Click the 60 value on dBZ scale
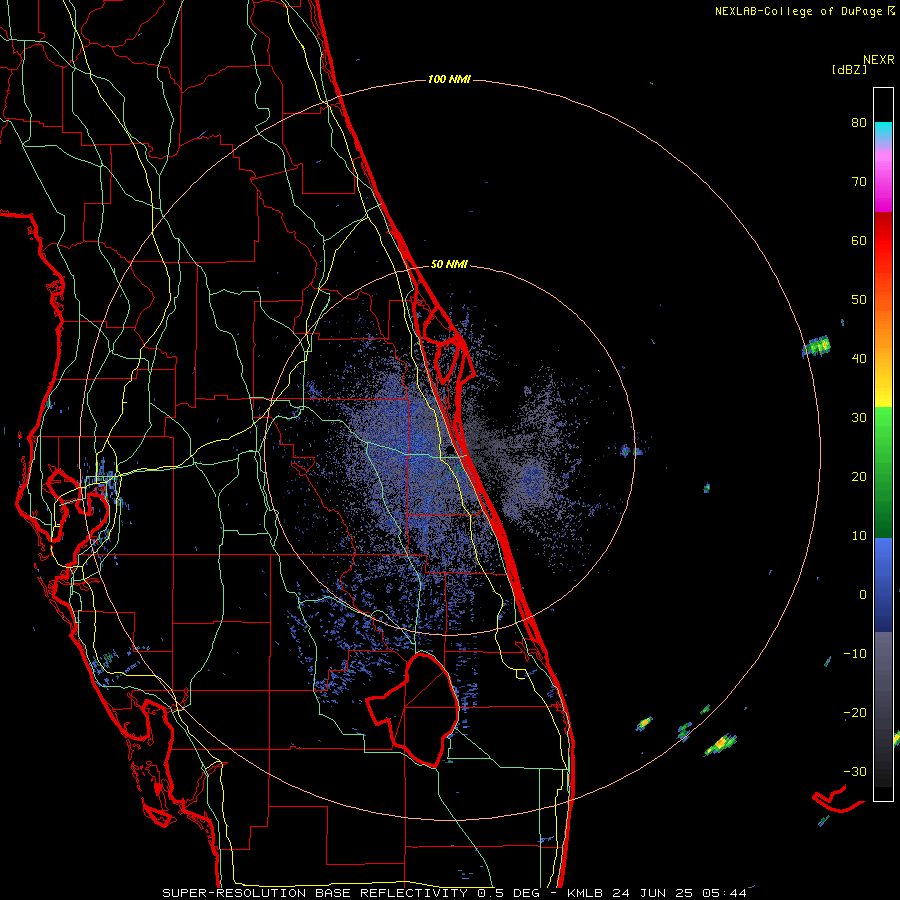The width and height of the screenshot is (900, 900). (x=859, y=240)
